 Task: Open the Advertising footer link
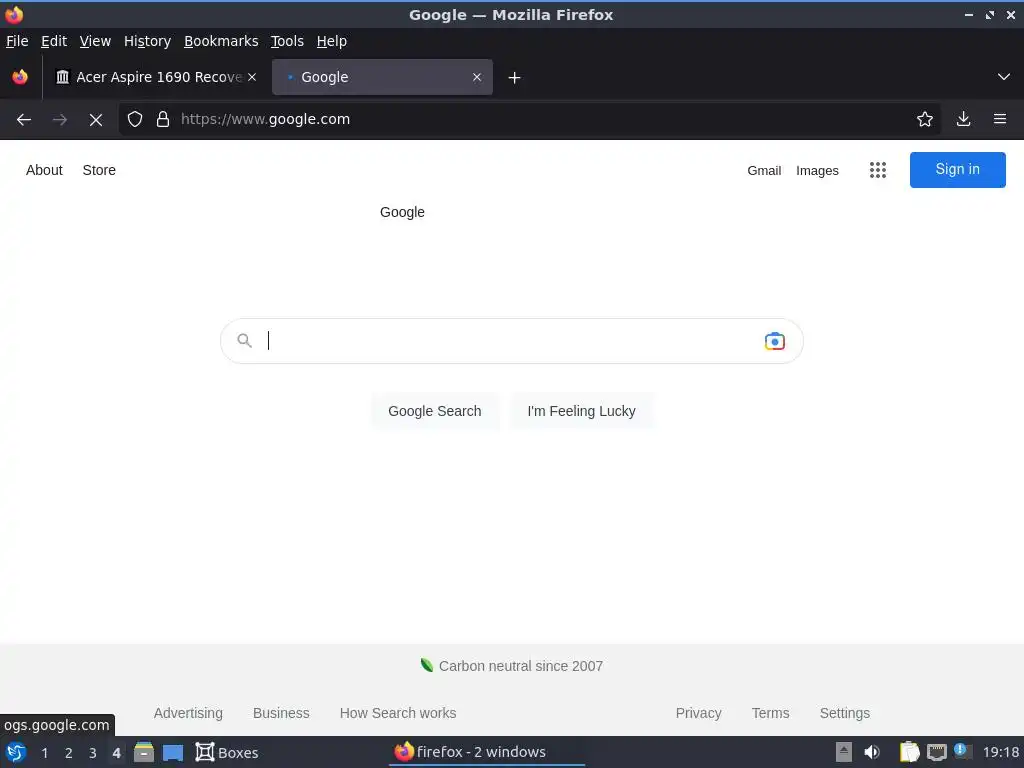pyautogui.click(x=188, y=713)
